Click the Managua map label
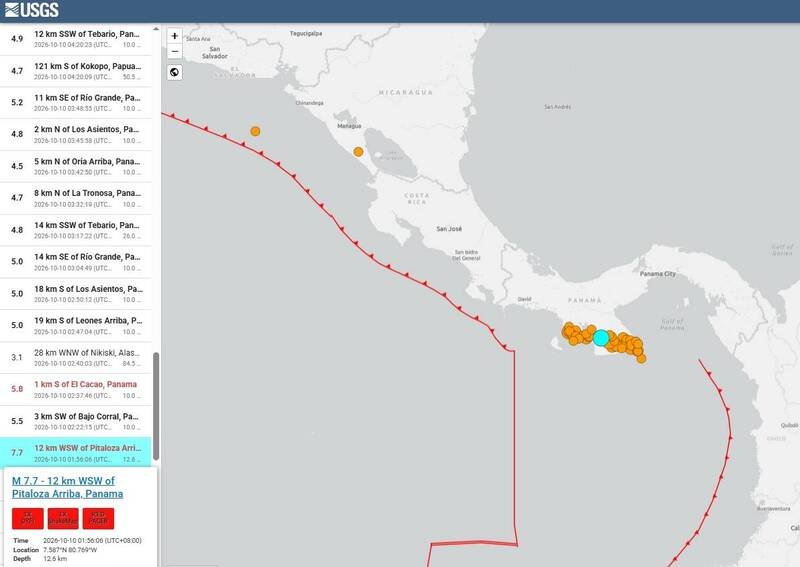Viewport: 800px width, 567px height. [349, 126]
